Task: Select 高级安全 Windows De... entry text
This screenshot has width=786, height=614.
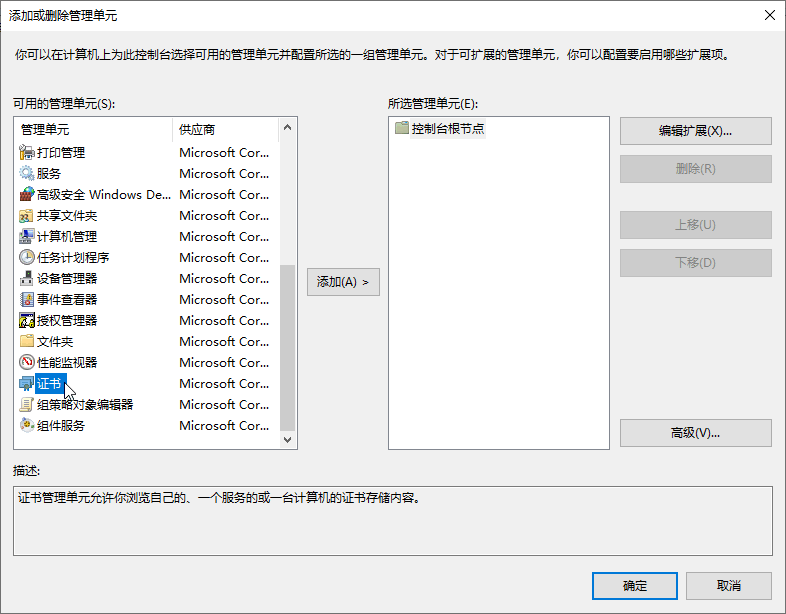Action: 104,194
